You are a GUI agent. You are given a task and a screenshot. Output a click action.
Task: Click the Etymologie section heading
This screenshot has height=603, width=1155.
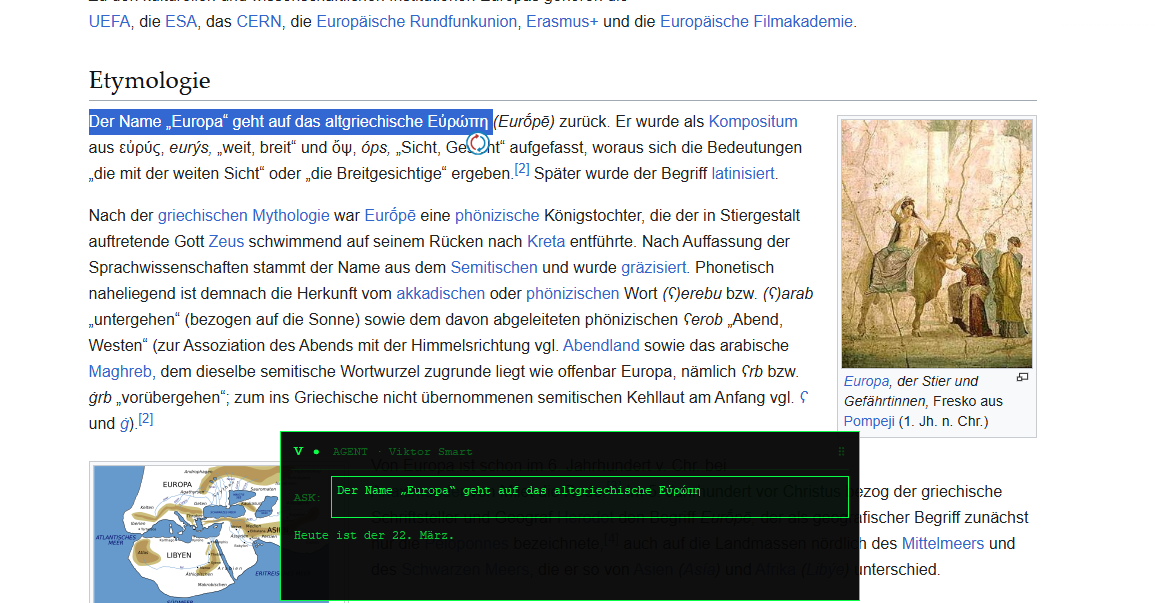tap(150, 80)
